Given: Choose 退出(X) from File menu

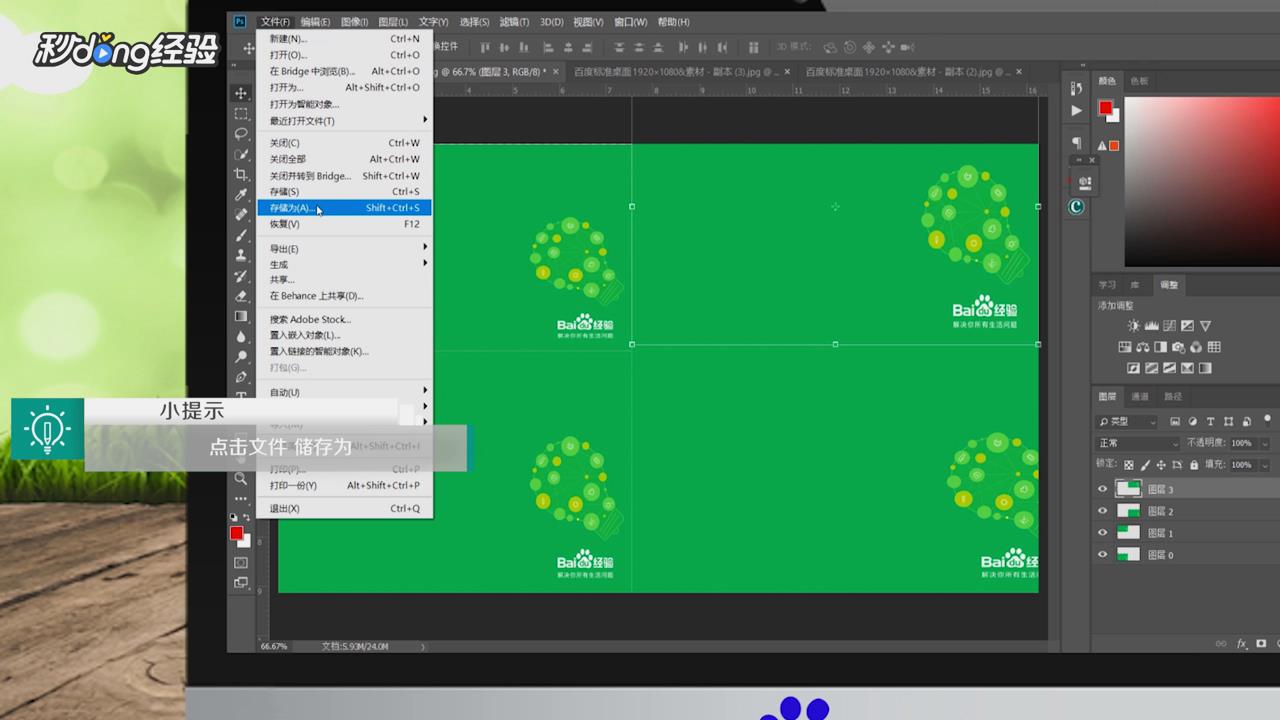Looking at the screenshot, I should click(x=345, y=508).
